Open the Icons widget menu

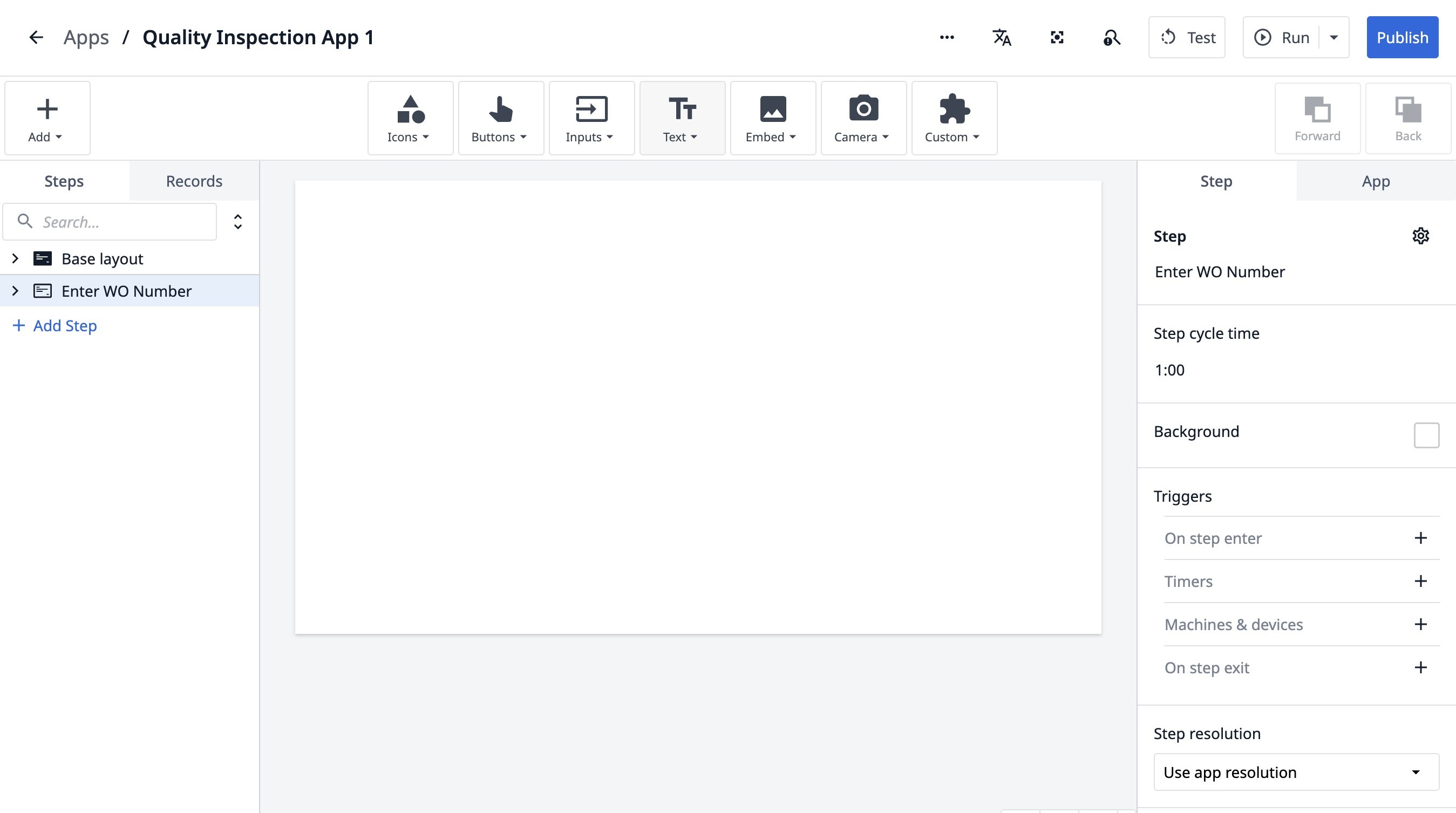[410, 118]
